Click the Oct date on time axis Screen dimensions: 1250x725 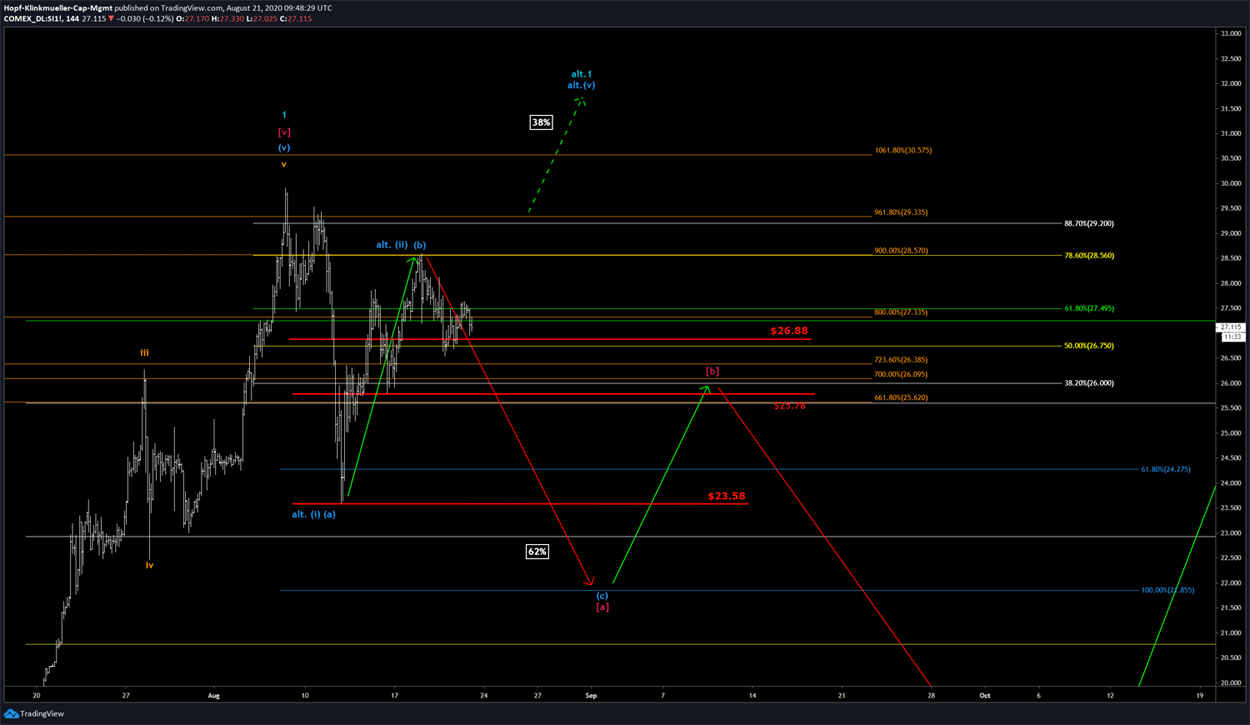pyautogui.click(x=985, y=694)
